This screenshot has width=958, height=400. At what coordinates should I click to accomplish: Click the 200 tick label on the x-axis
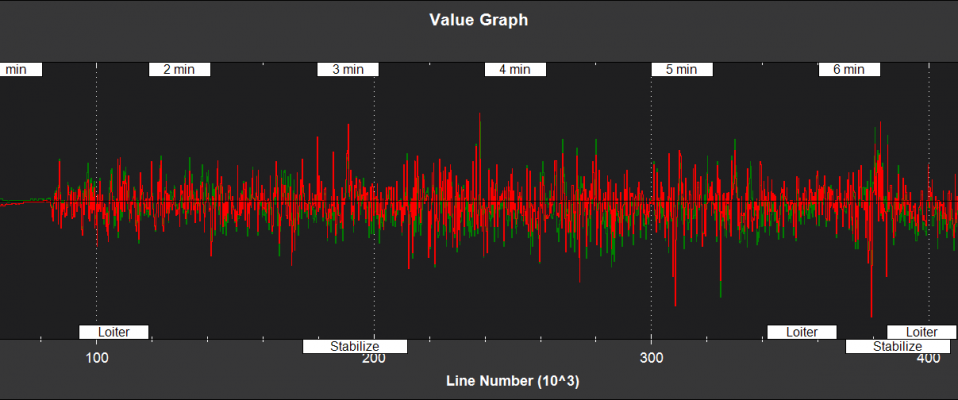tap(374, 359)
